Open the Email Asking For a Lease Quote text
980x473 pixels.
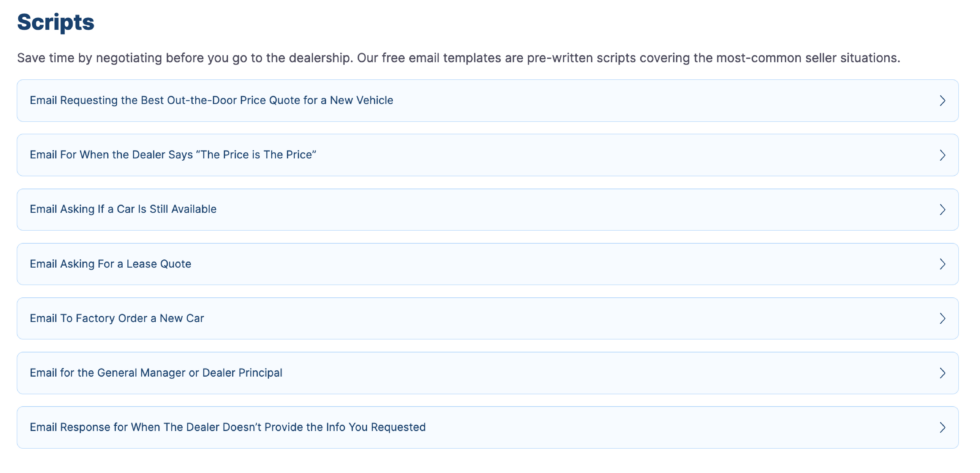pyautogui.click(x=110, y=264)
